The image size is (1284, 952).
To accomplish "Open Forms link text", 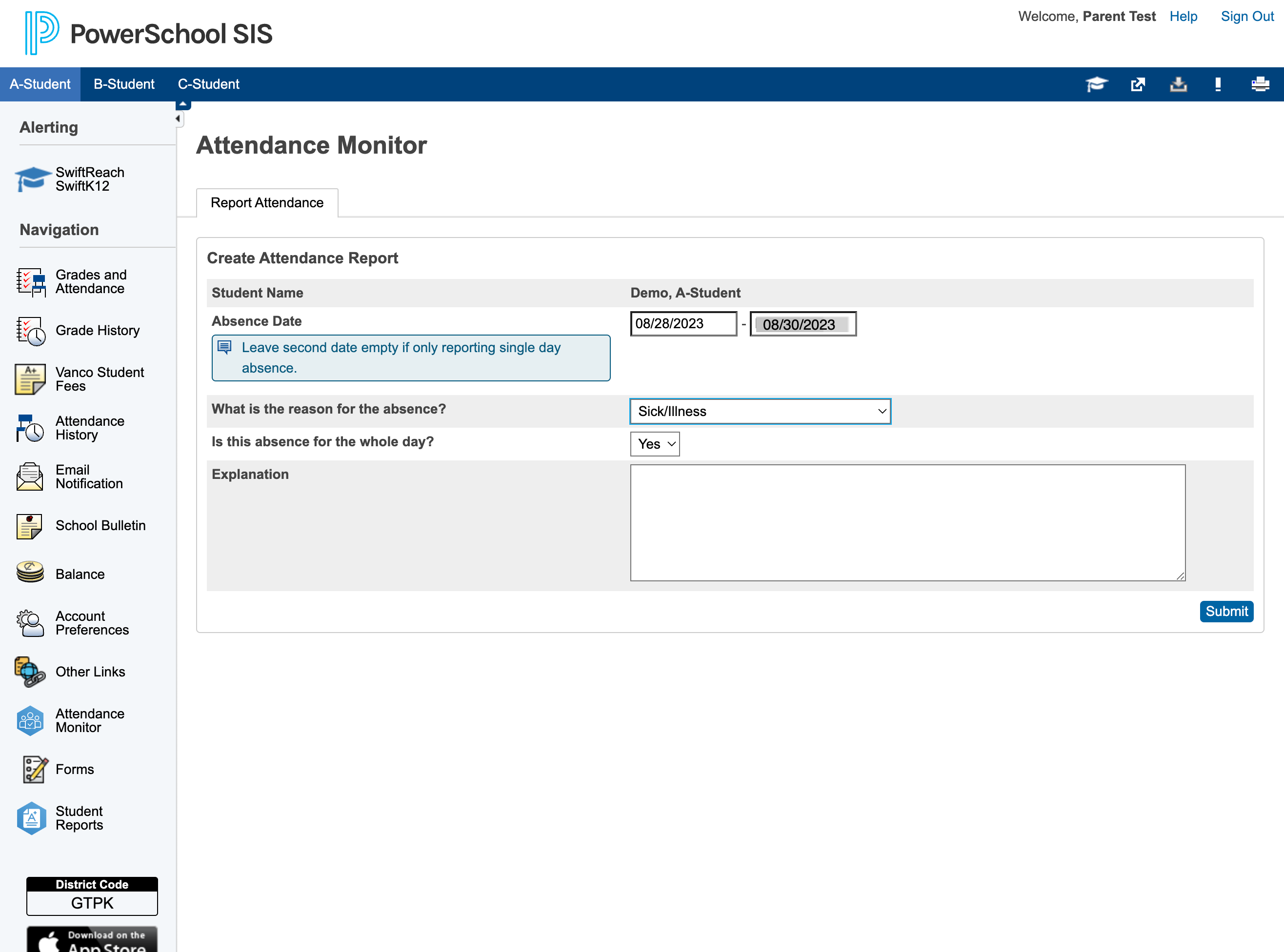I will (x=74, y=770).
